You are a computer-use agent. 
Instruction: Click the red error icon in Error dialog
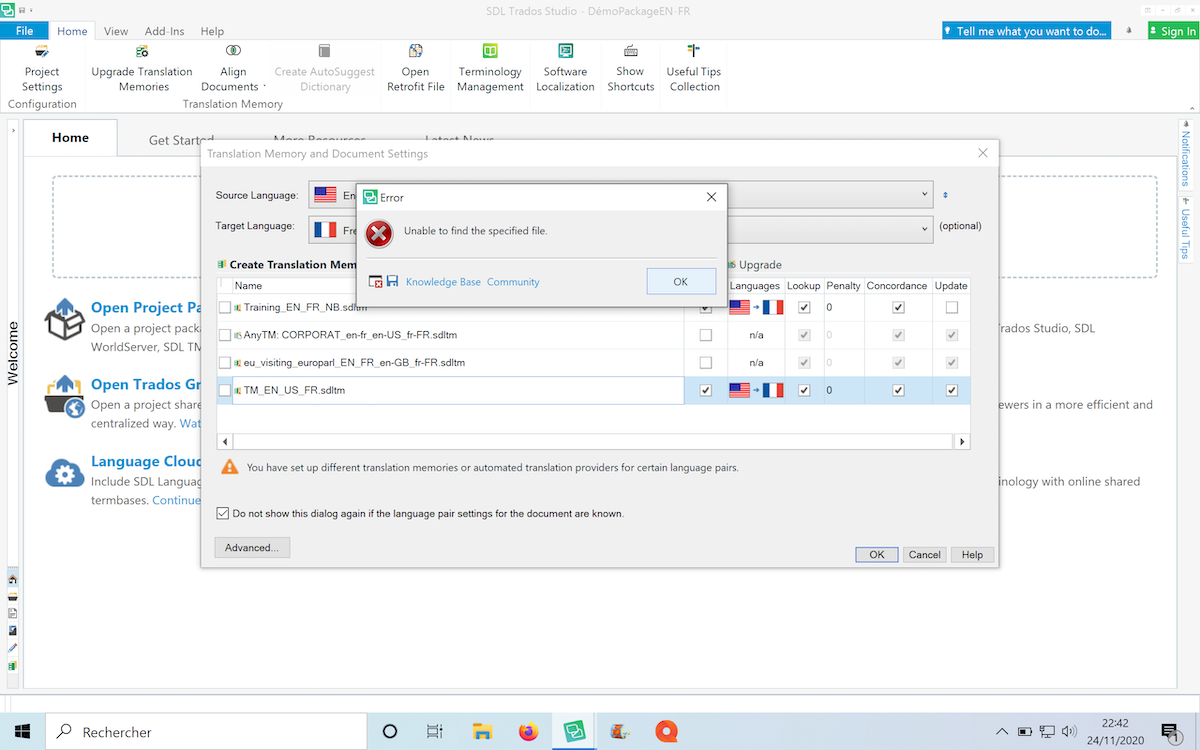point(379,234)
